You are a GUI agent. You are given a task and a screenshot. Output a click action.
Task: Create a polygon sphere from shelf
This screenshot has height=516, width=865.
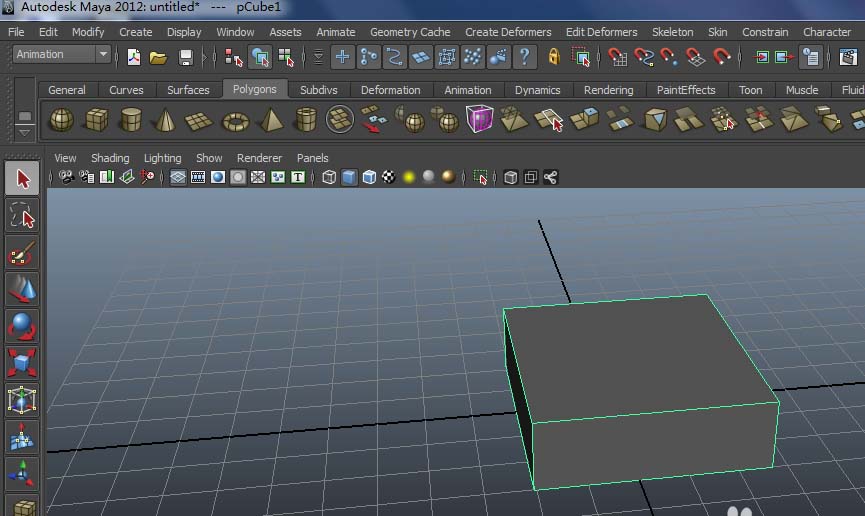point(62,121)
